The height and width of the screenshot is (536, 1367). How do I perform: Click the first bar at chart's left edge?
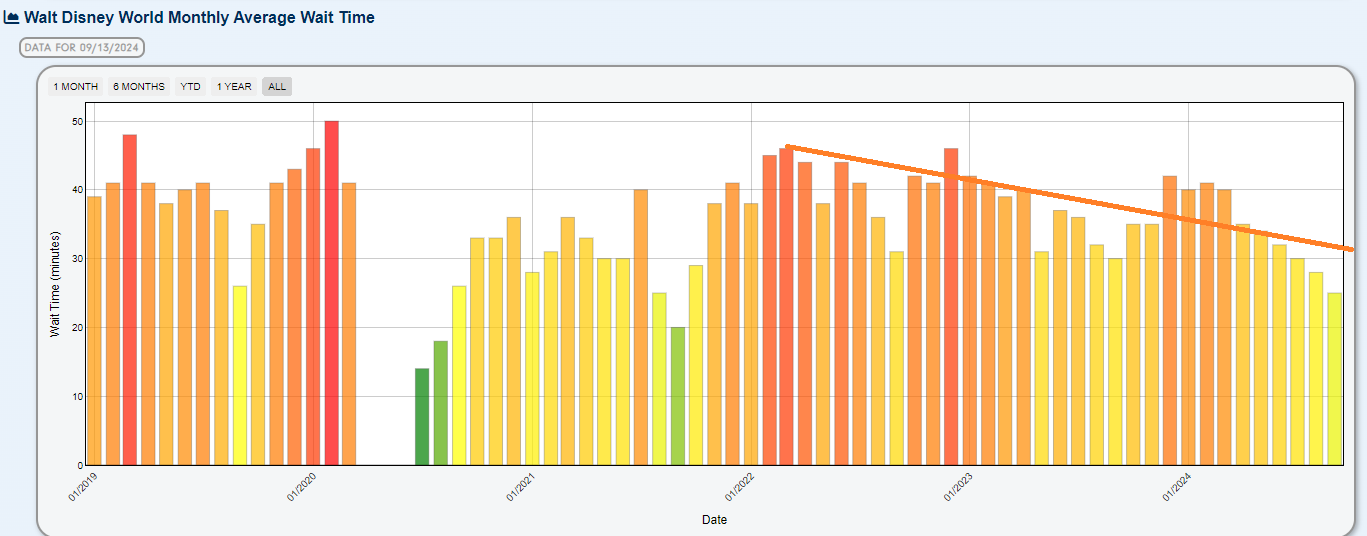[94, 331]
